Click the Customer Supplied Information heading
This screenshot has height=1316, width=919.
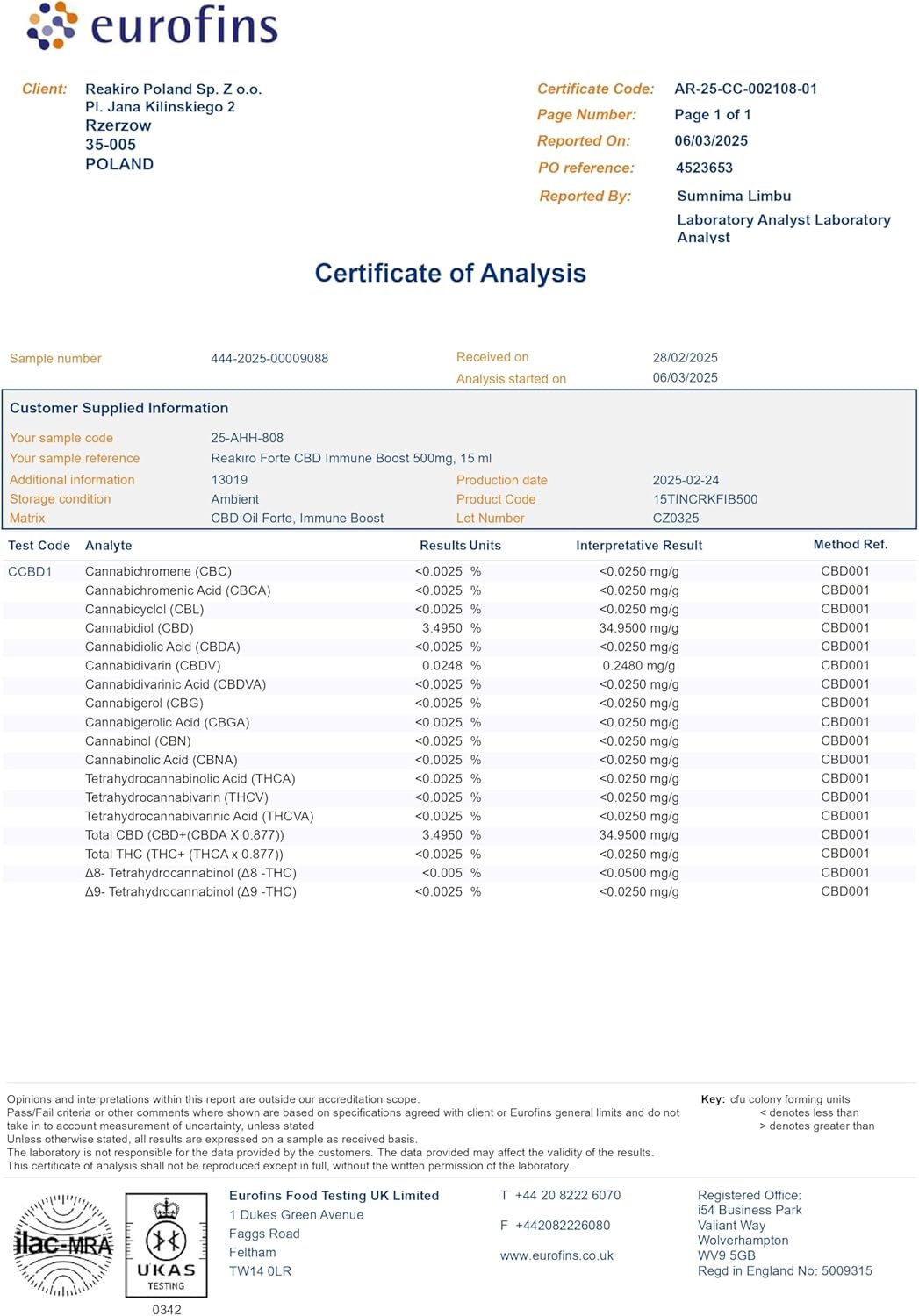[x=119, y=408]
